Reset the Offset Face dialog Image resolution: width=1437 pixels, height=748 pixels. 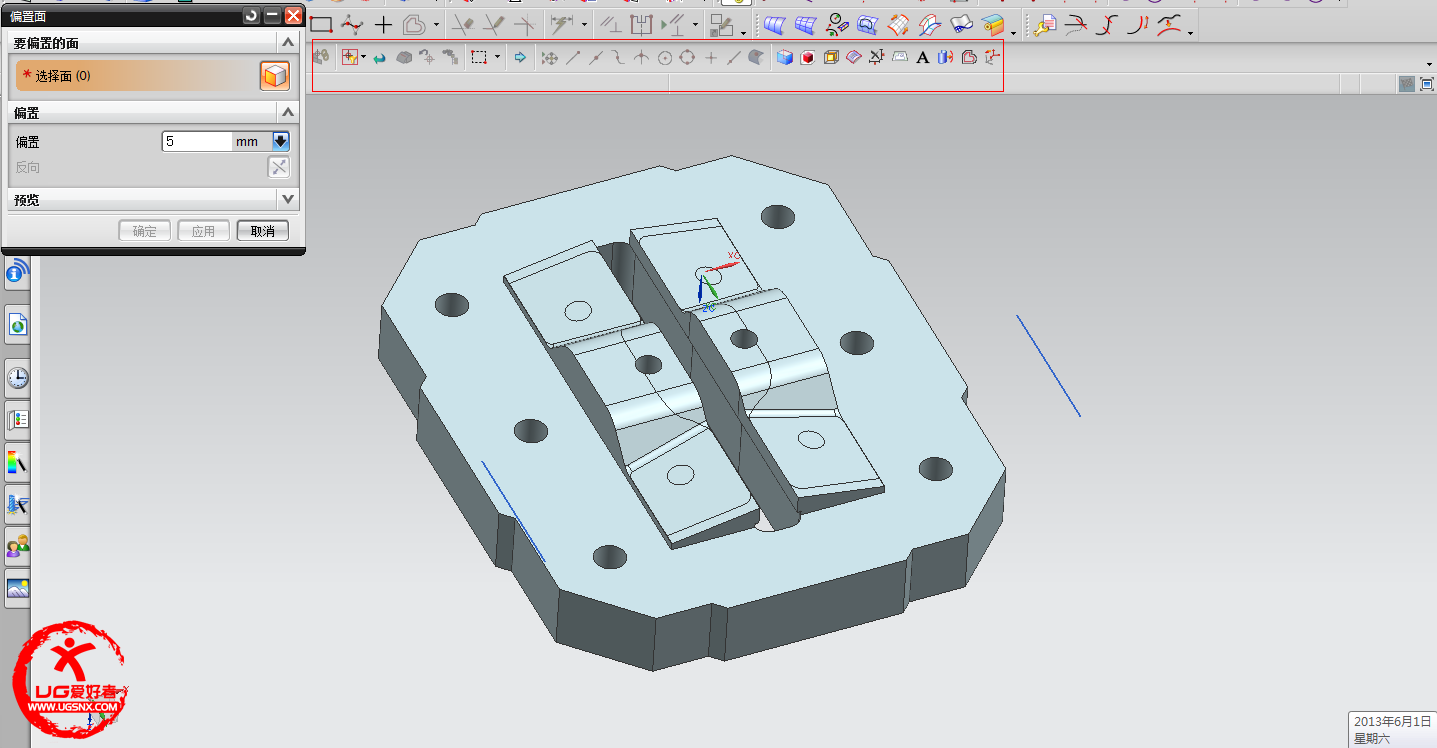coord(251,16)
